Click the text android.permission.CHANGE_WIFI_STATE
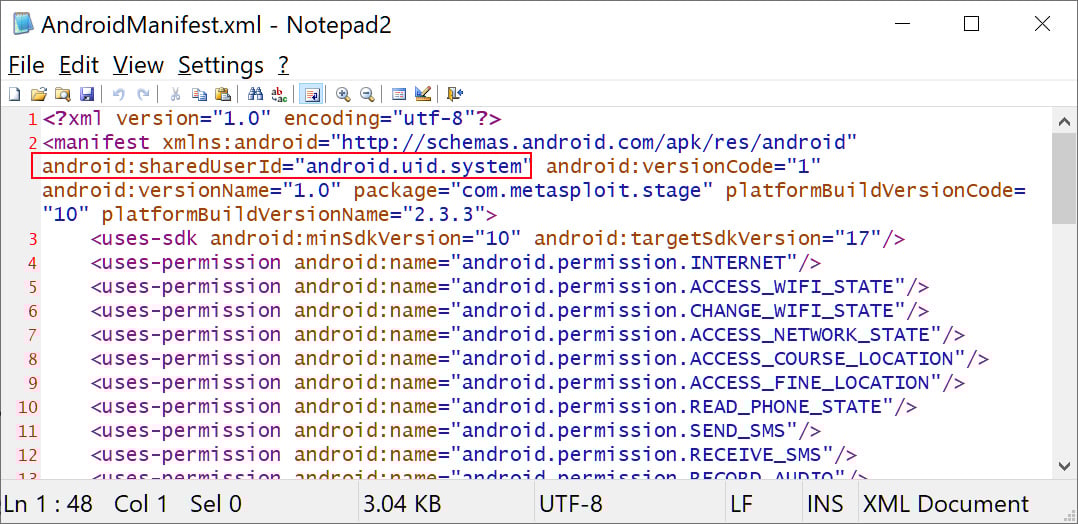The height and width of the screenshot is (524, 1078). 677,311
